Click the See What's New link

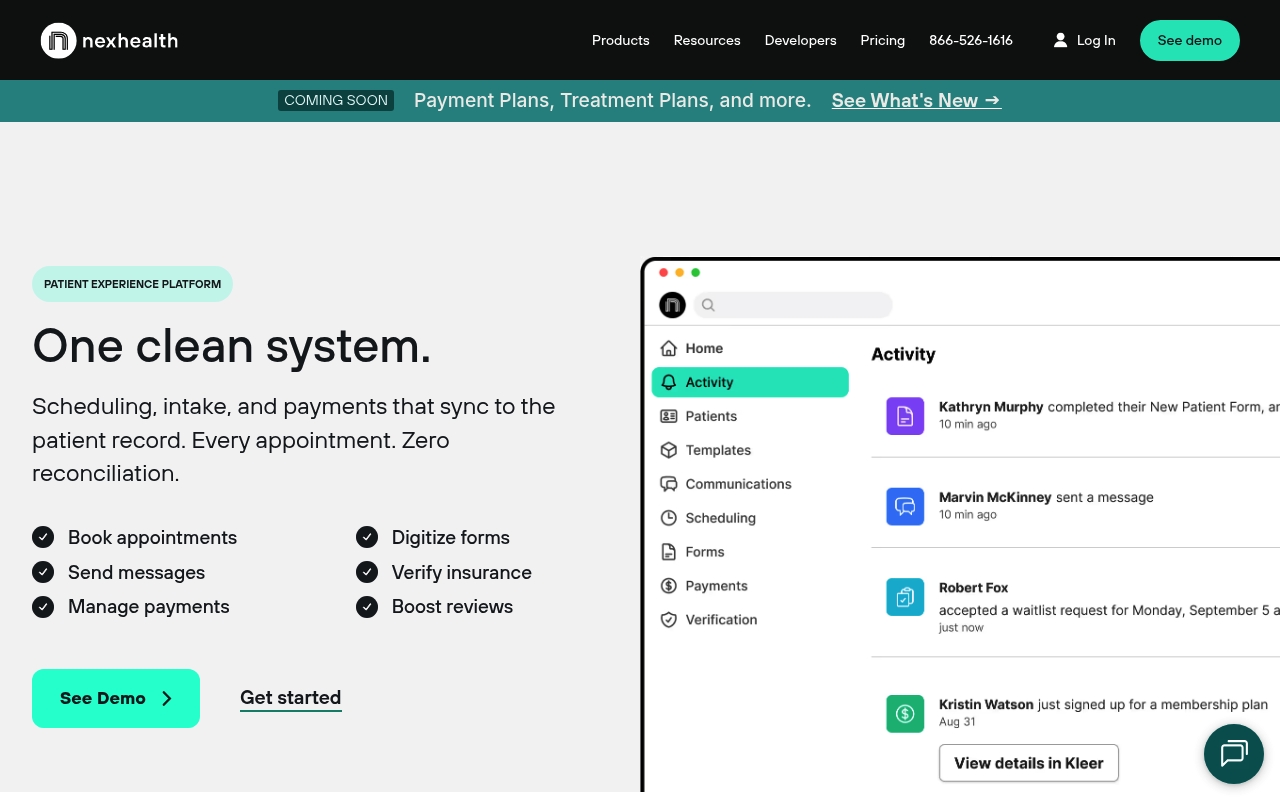[x=917, y=100]
